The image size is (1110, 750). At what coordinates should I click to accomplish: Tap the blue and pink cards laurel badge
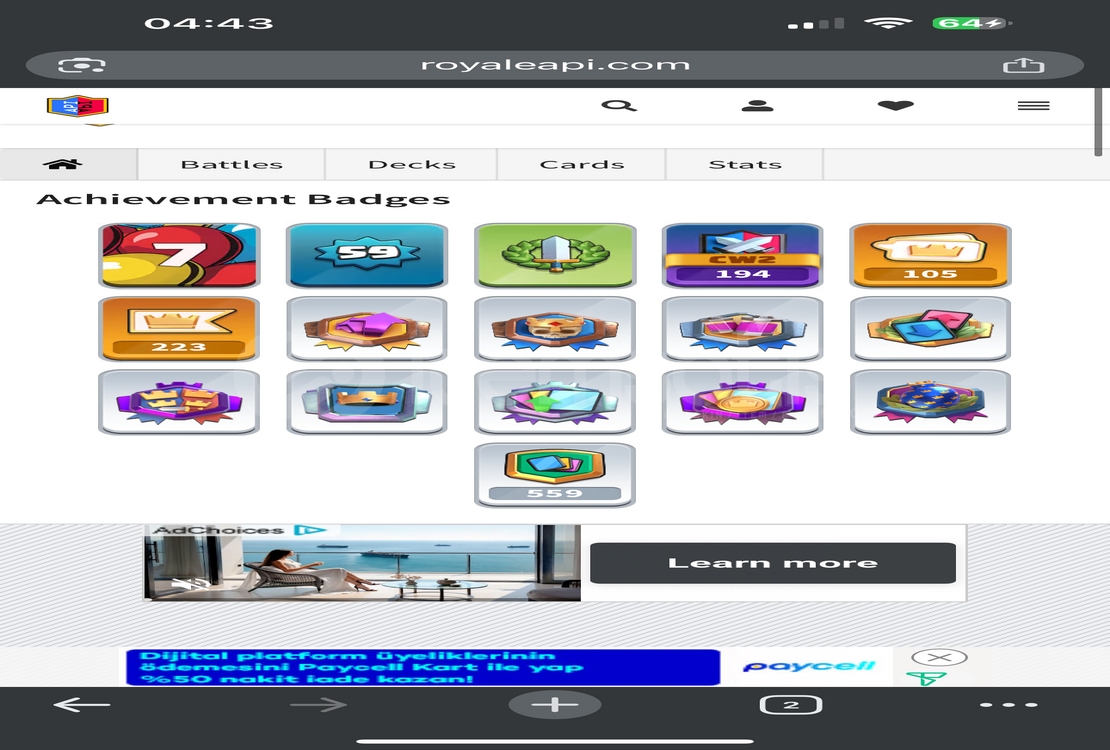tap(930, 329)
